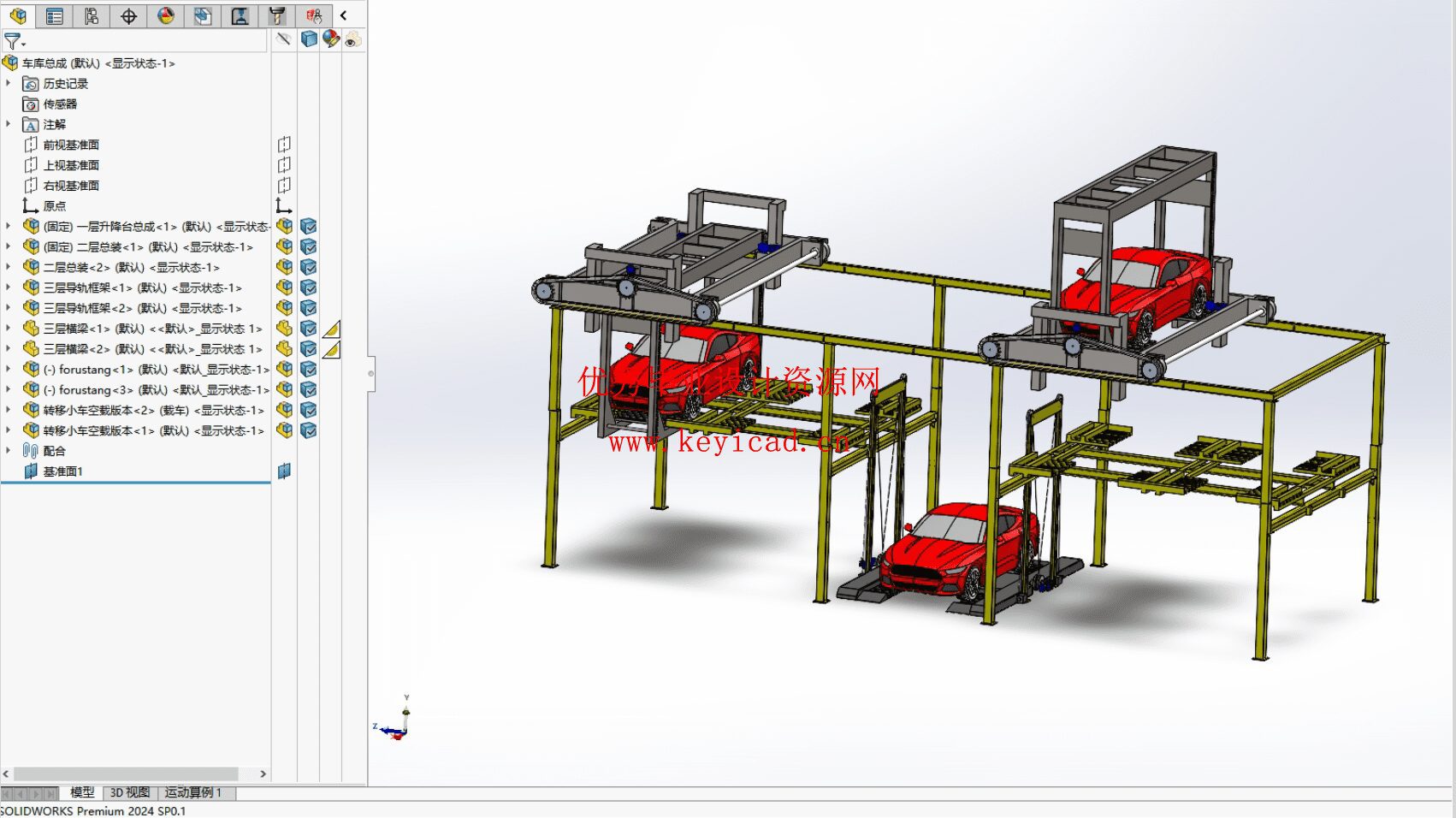Expand the 历史记录 folder
The height and width of the screenshot is (818, 1456).
(9, 83)
